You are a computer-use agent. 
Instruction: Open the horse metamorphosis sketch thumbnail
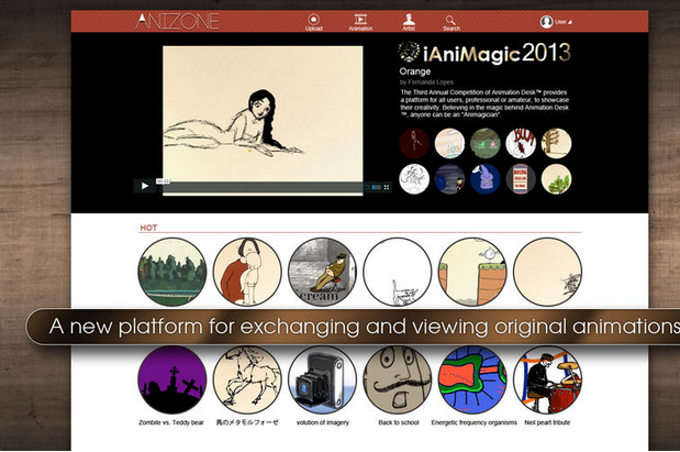(247, 380)
